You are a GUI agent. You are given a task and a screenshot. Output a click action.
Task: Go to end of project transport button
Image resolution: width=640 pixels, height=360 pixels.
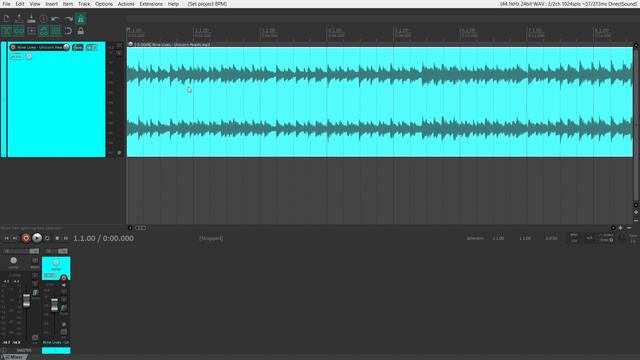point(15,238)
